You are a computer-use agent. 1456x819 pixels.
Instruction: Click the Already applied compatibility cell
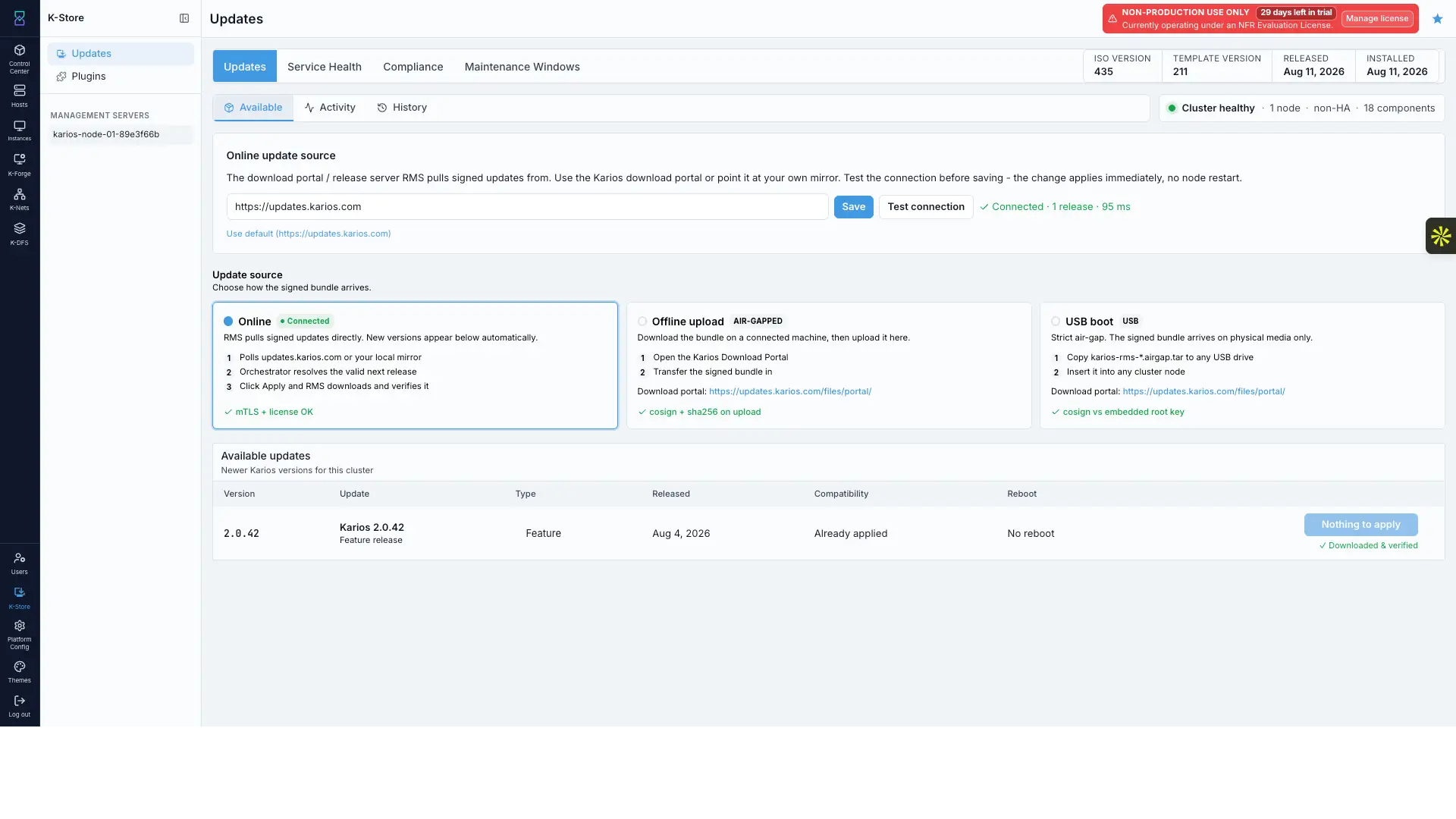[x=851, y=534]
